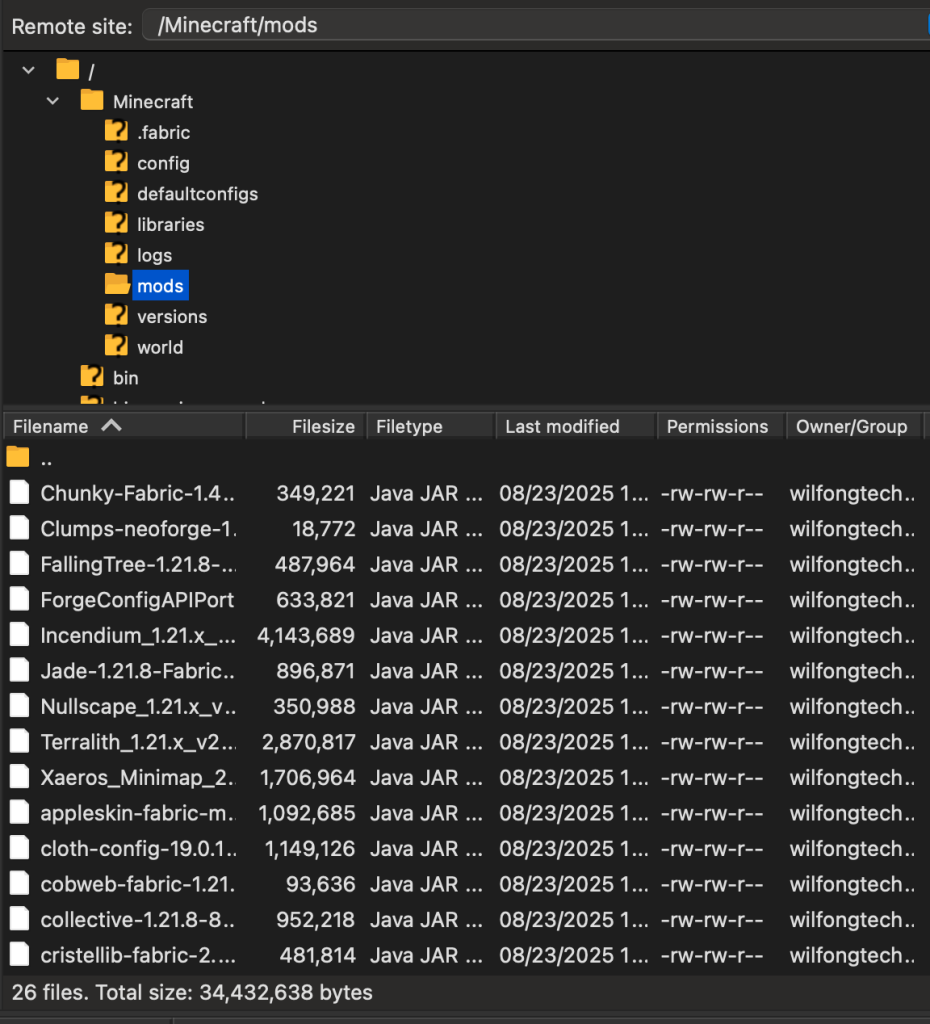
Task: Select the Minecraft folder icon
Action: [91, 100]
